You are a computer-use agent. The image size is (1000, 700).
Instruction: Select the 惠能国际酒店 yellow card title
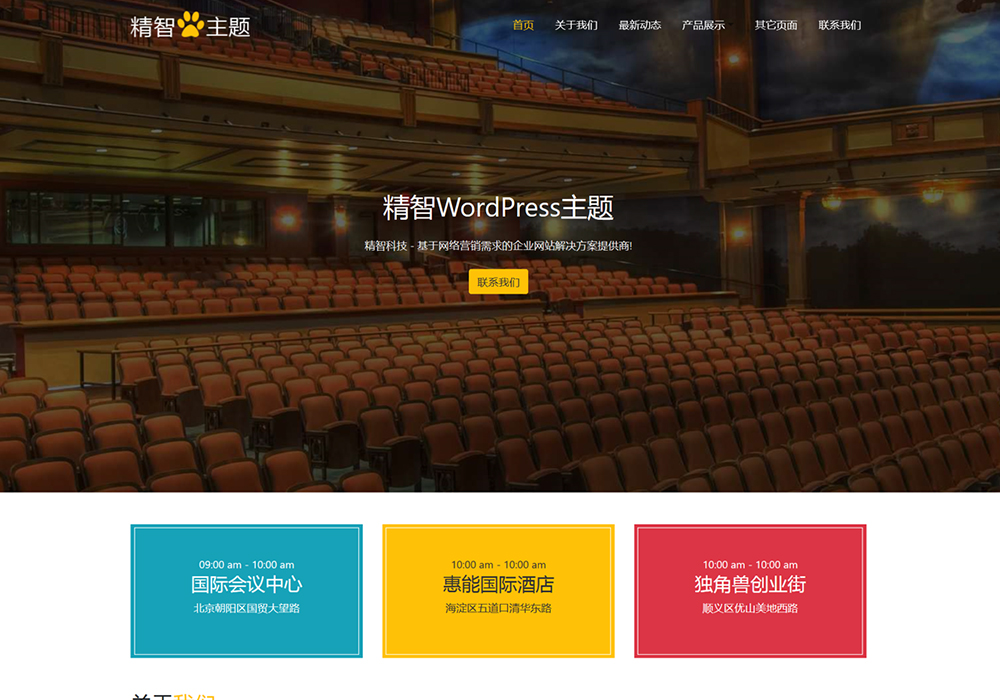498,584
